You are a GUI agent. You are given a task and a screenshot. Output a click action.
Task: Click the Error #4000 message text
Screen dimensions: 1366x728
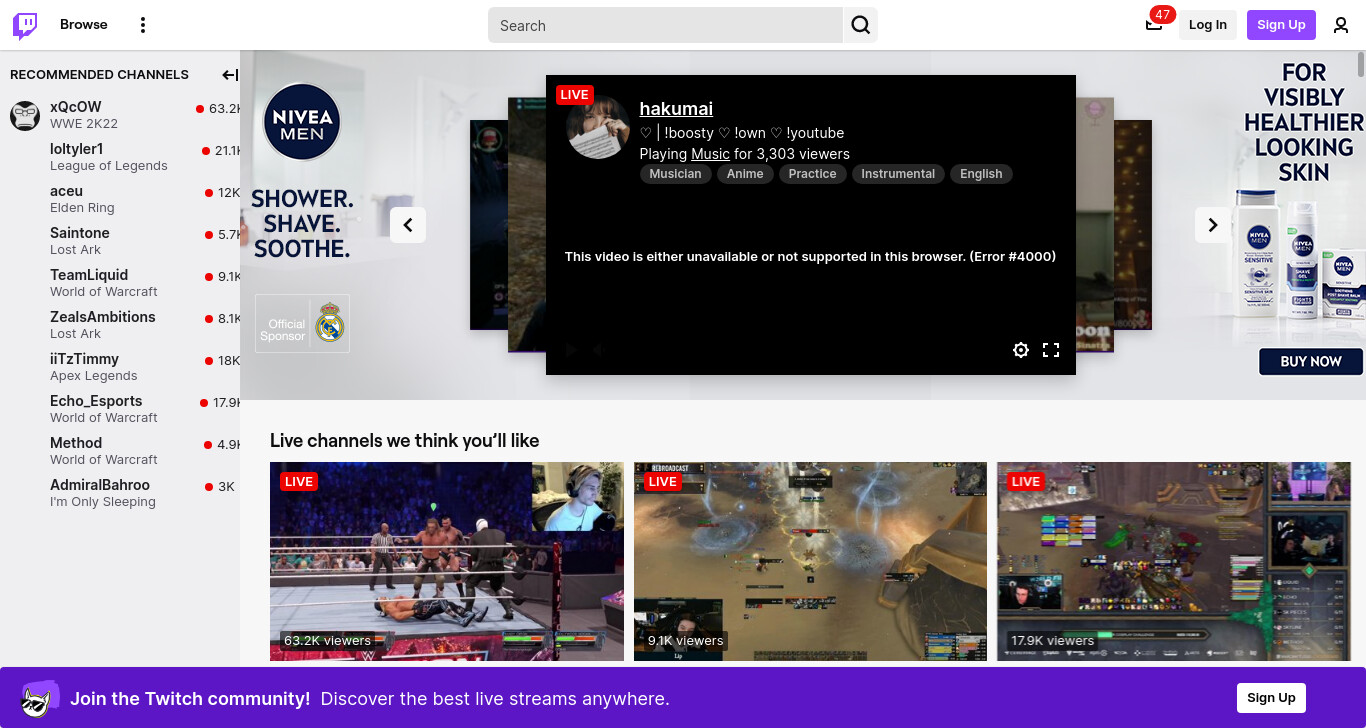tap(810, 257)
